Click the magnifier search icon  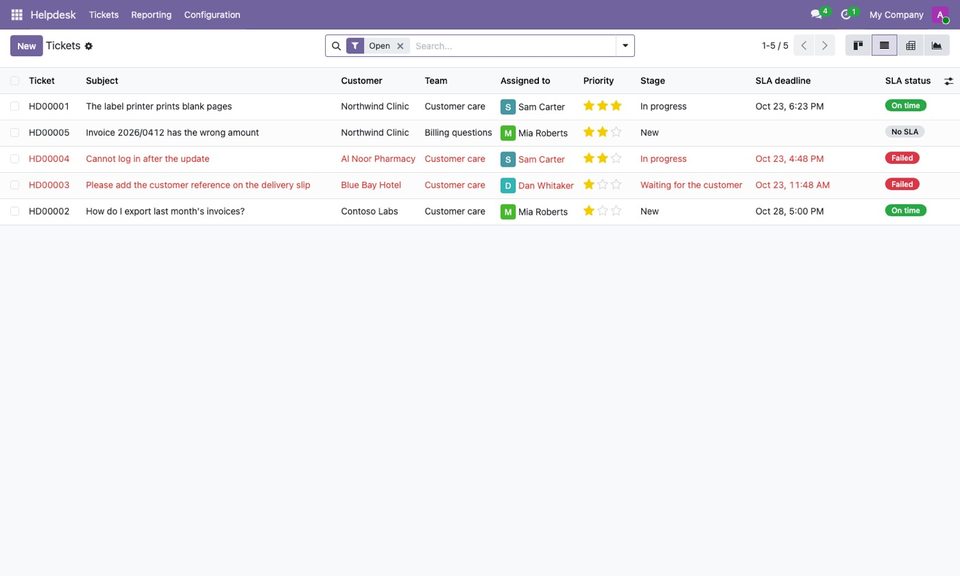coord(336,46)
